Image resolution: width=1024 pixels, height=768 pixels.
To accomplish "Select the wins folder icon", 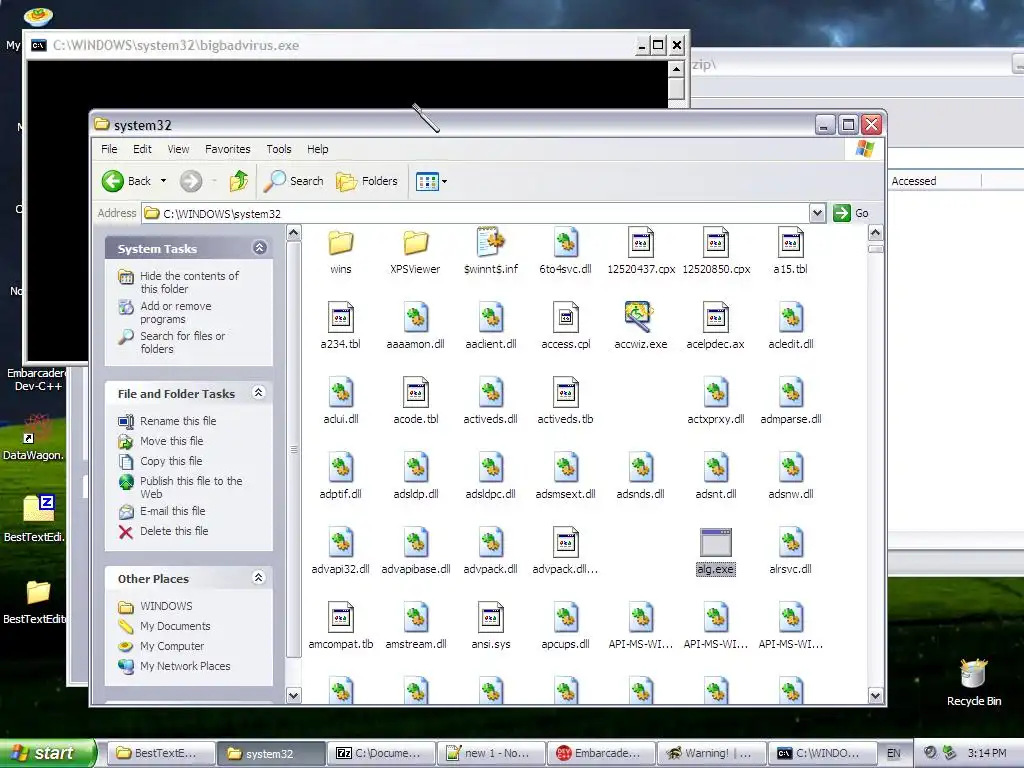I will (341, 243).
